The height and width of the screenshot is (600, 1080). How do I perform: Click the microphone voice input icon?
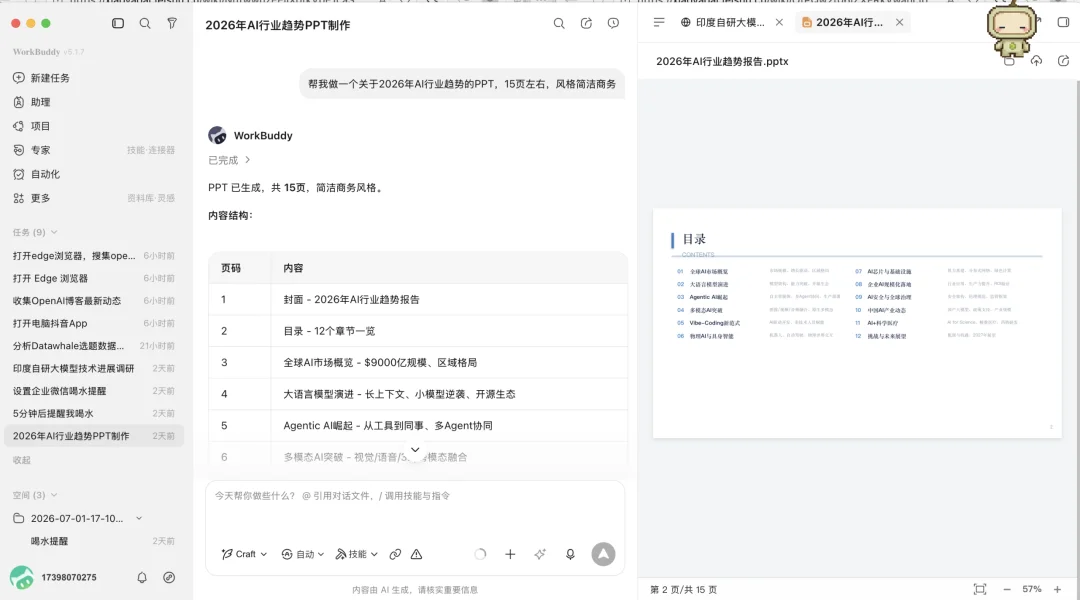(570, 555)
